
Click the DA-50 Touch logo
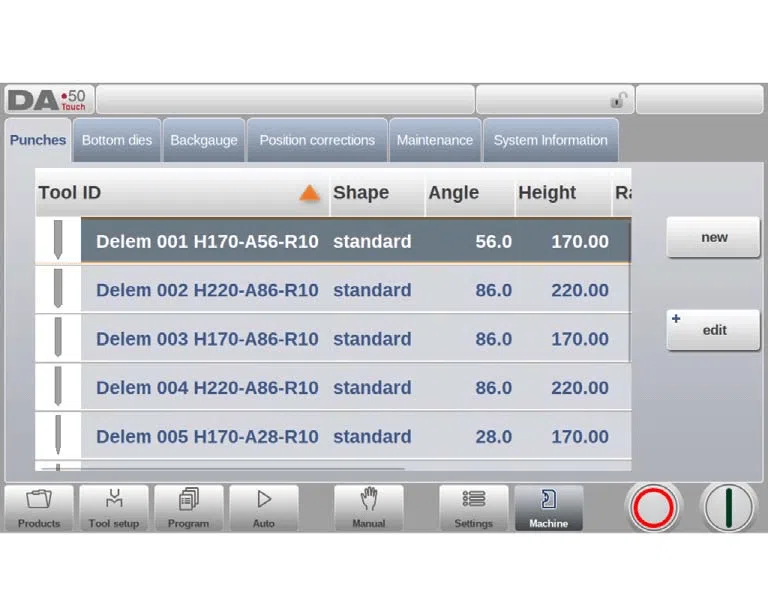[48, 99]
